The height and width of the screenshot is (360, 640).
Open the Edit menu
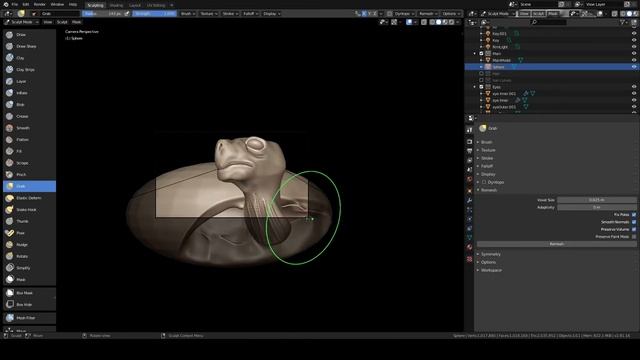pyautogui.click(x=26, y=4)
